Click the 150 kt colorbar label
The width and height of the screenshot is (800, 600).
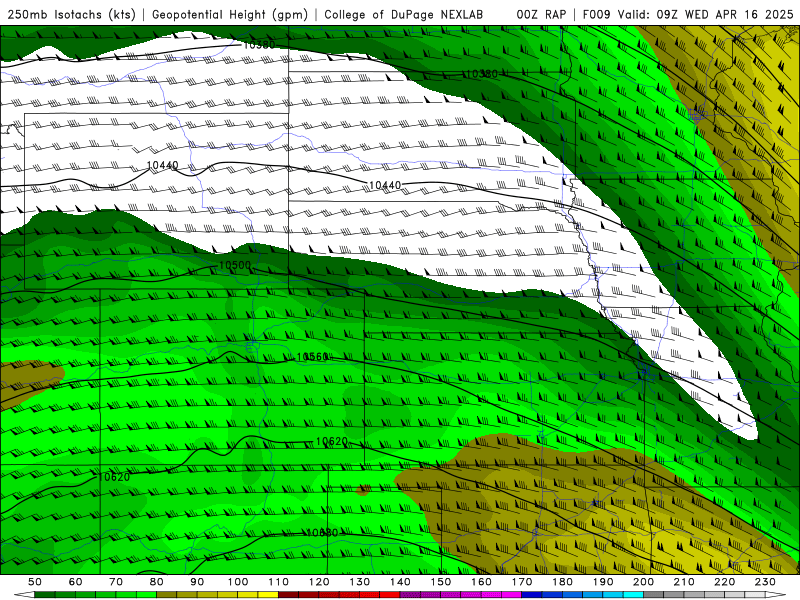point(441,582)
